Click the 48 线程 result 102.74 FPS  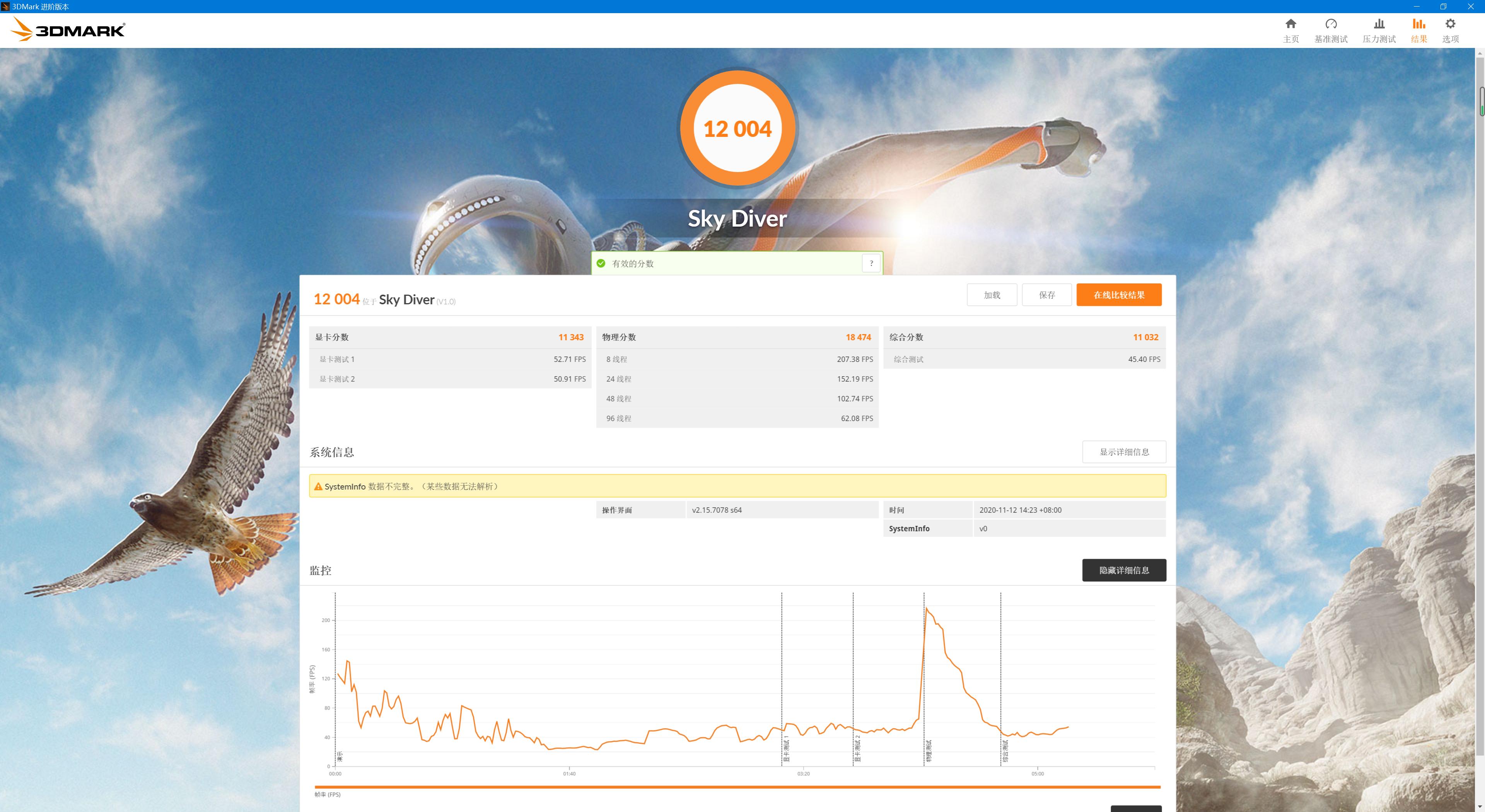(x=855, y=398)
